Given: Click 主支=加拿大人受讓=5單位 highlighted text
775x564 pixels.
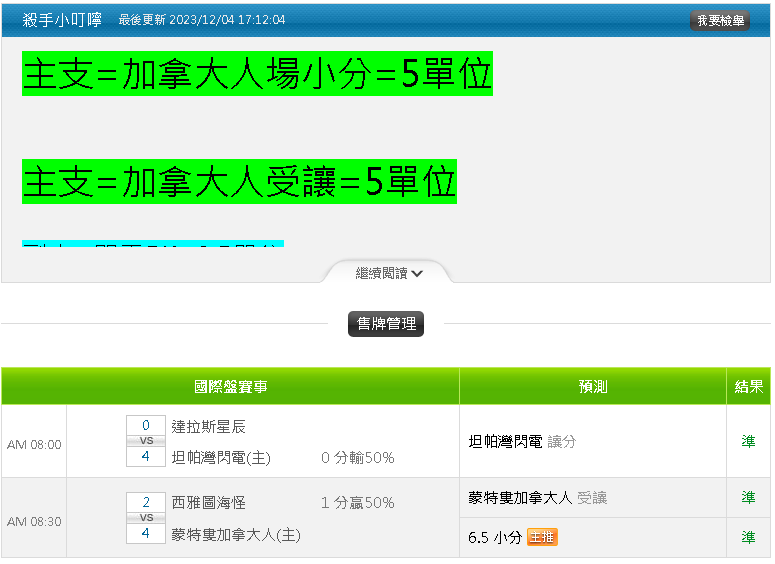Looking at the screenshot, I should tap(239, 181).
